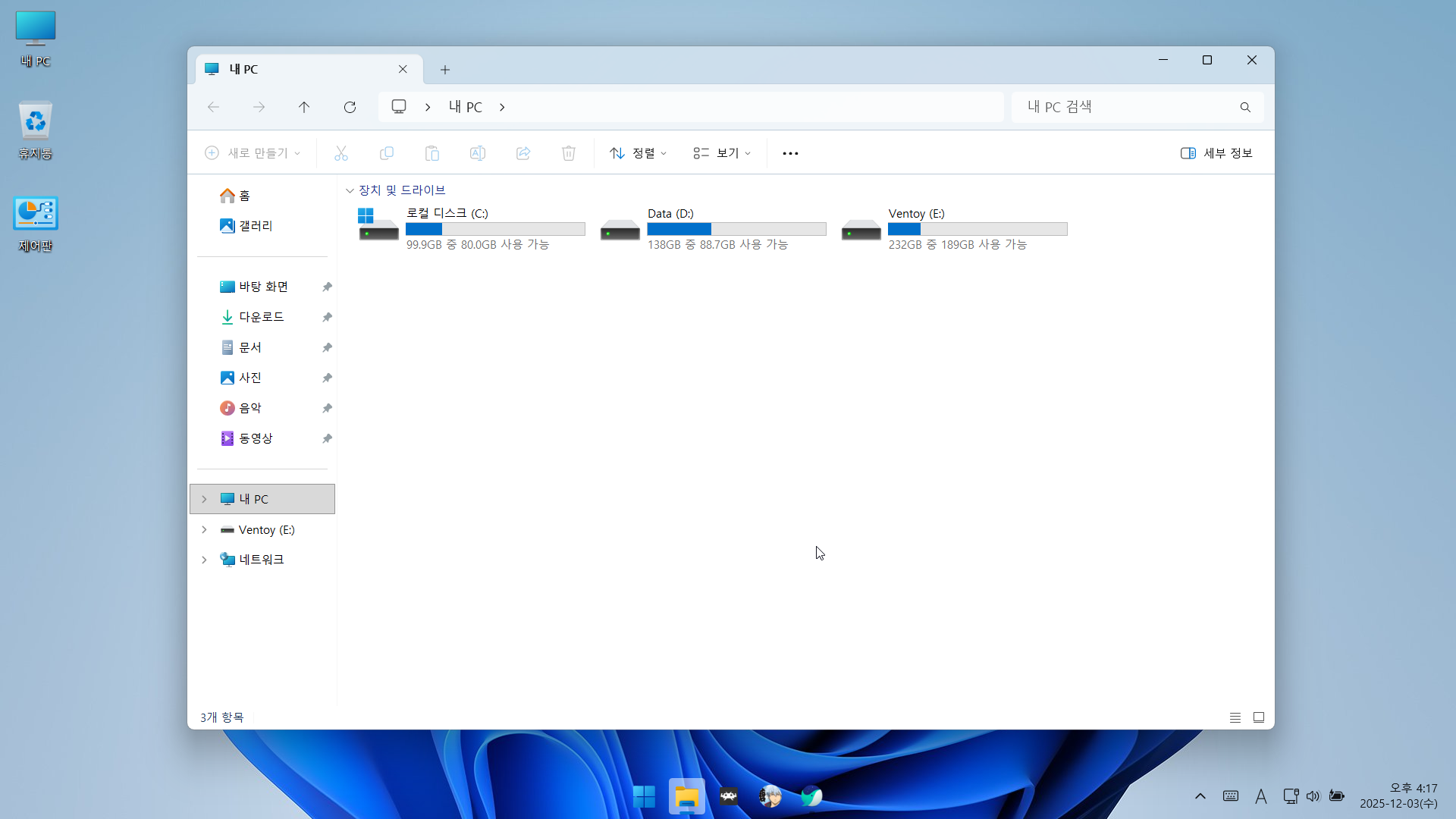Toggle the 세부 정보 details pane
Viewport: 1456px width, 819px height.
(1216, 153)
